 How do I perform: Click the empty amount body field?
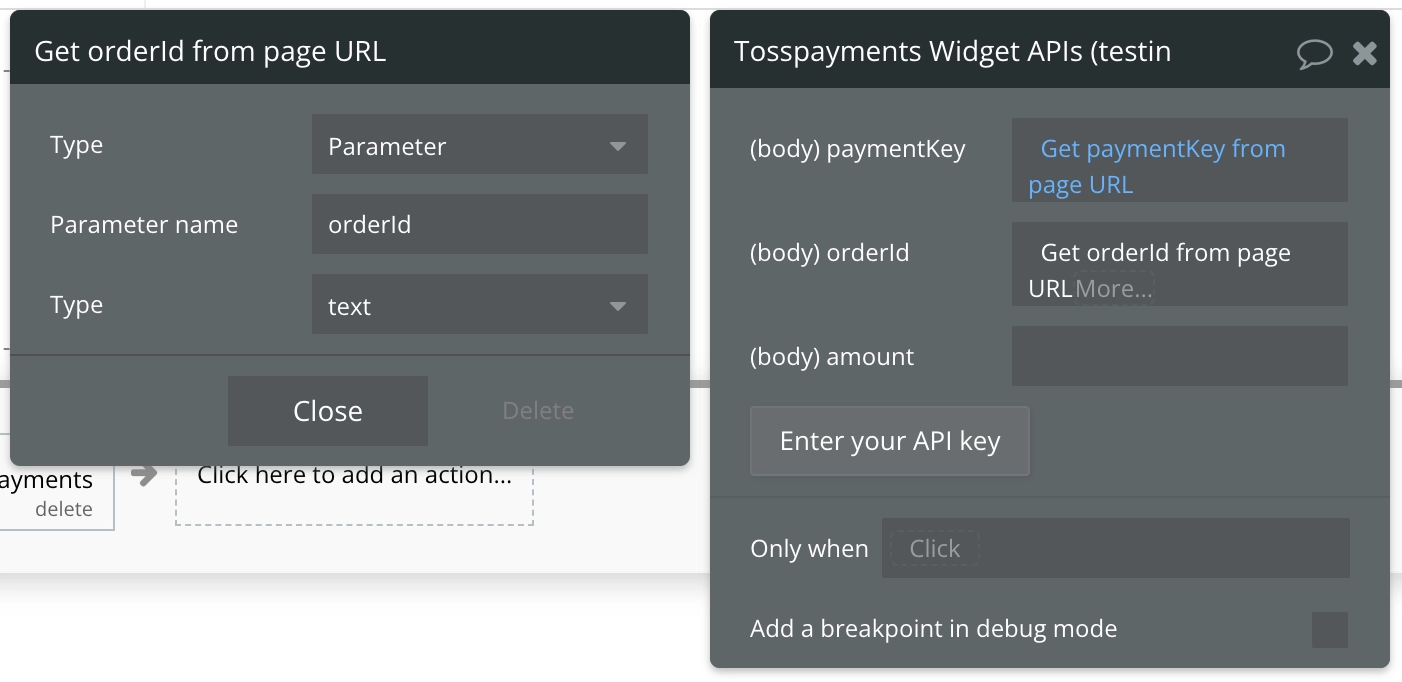point(1179,356)
